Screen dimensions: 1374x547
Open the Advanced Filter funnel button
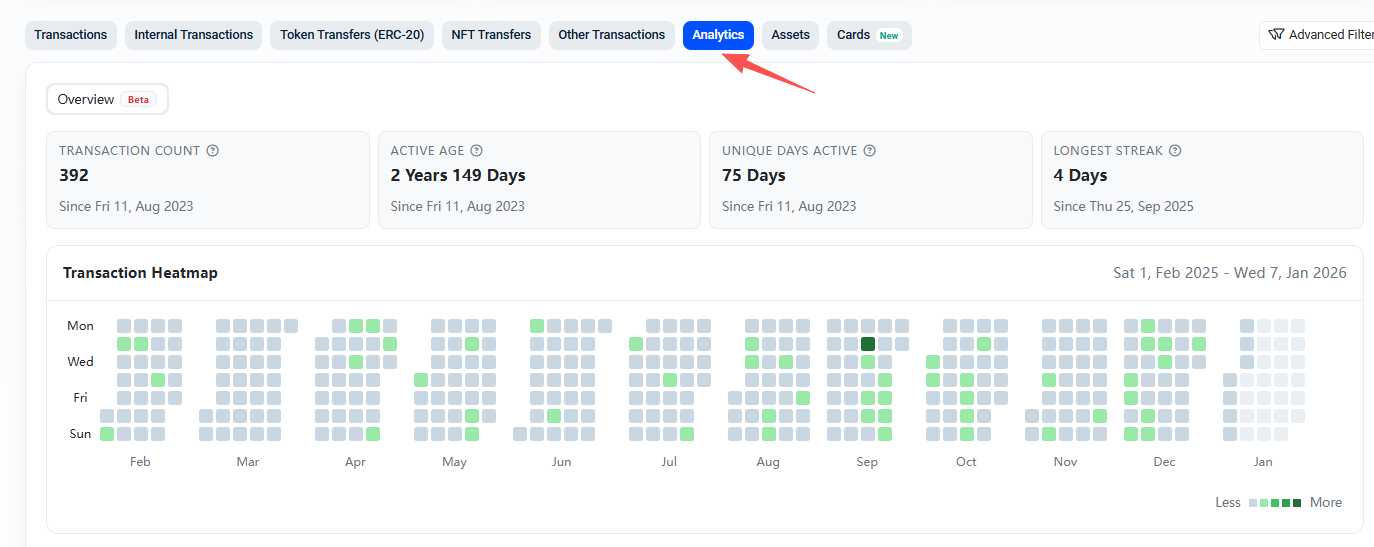click(1318, 35)
